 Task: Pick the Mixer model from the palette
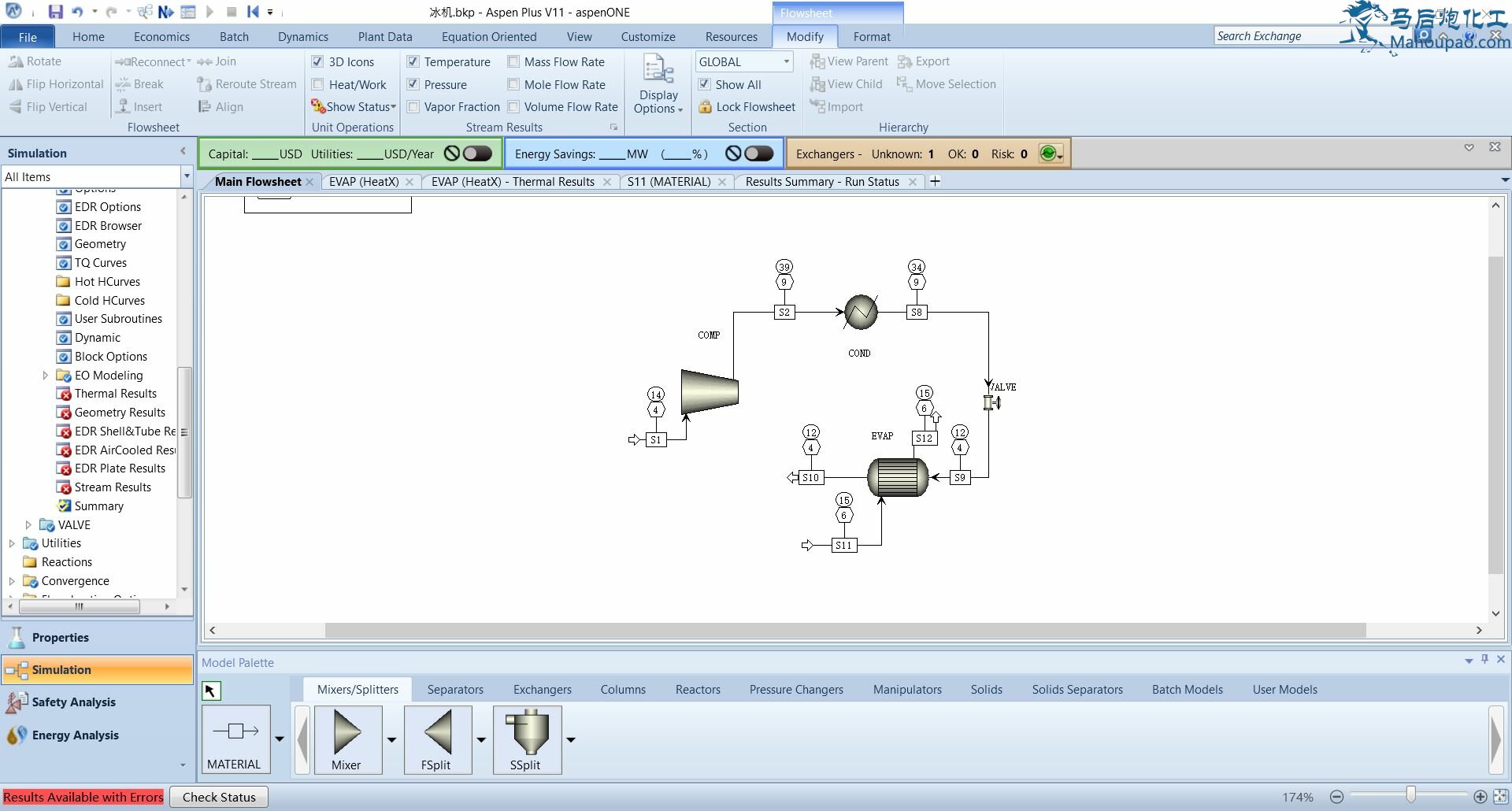[x=347, y=739]
